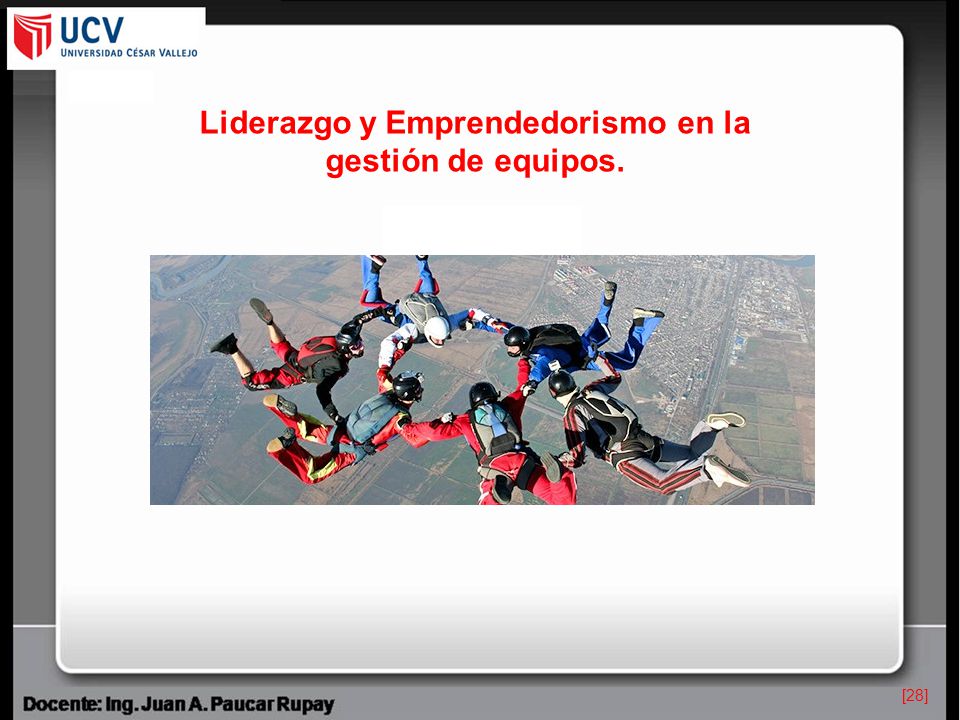
Task: Click the large "UCV" letters
Action: pos(92,29)
